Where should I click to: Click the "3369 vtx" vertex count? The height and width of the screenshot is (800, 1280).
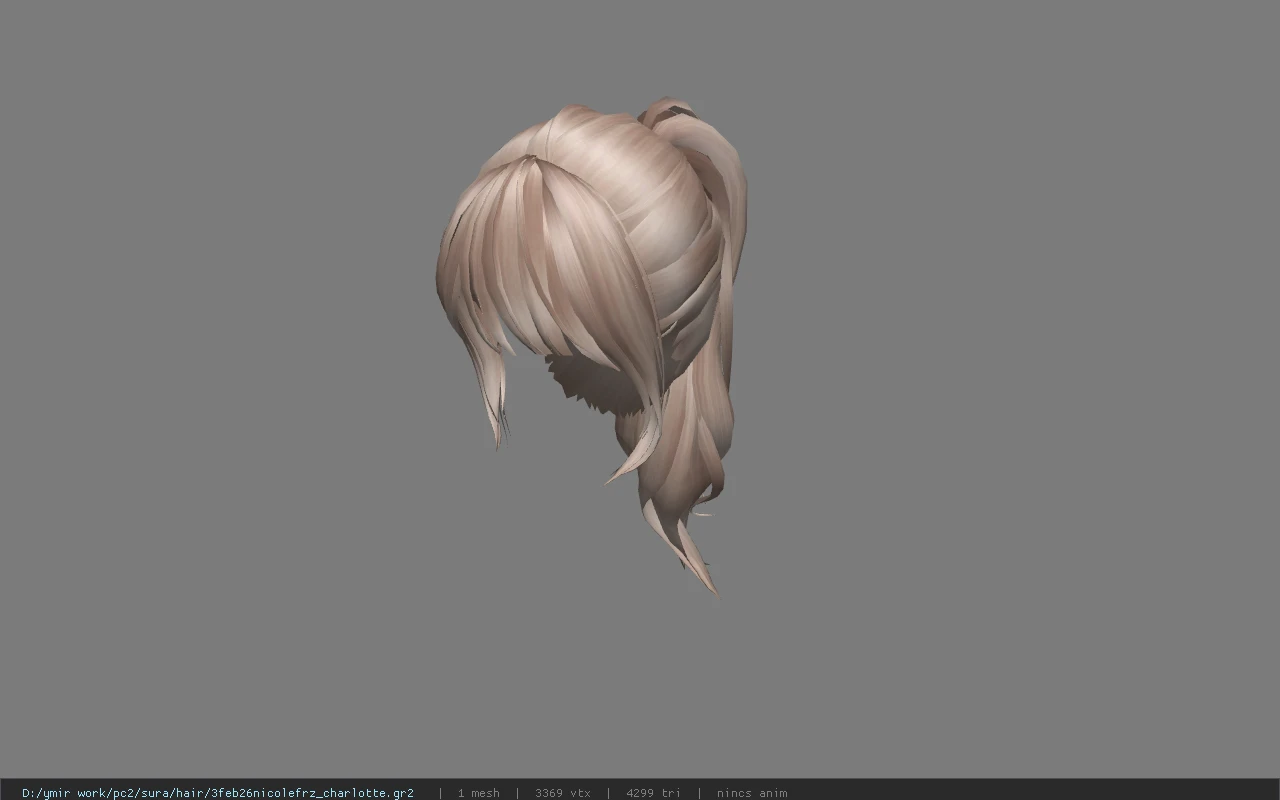click(562, 793)
